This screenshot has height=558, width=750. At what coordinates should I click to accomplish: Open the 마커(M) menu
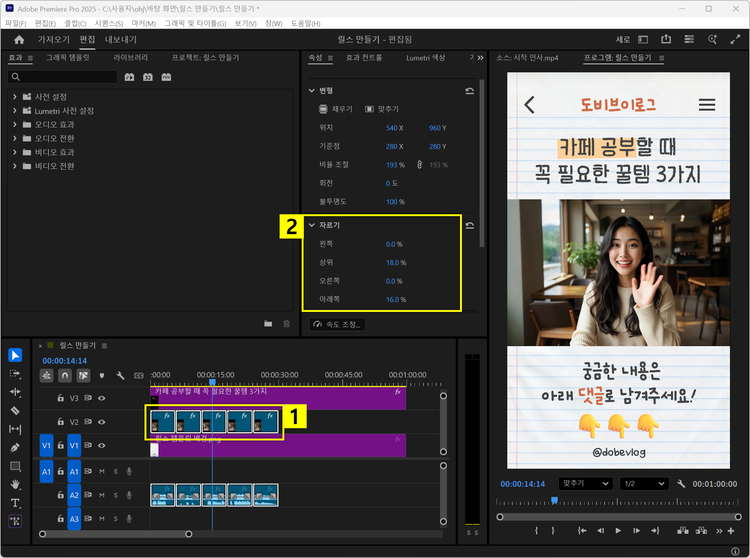144,23
